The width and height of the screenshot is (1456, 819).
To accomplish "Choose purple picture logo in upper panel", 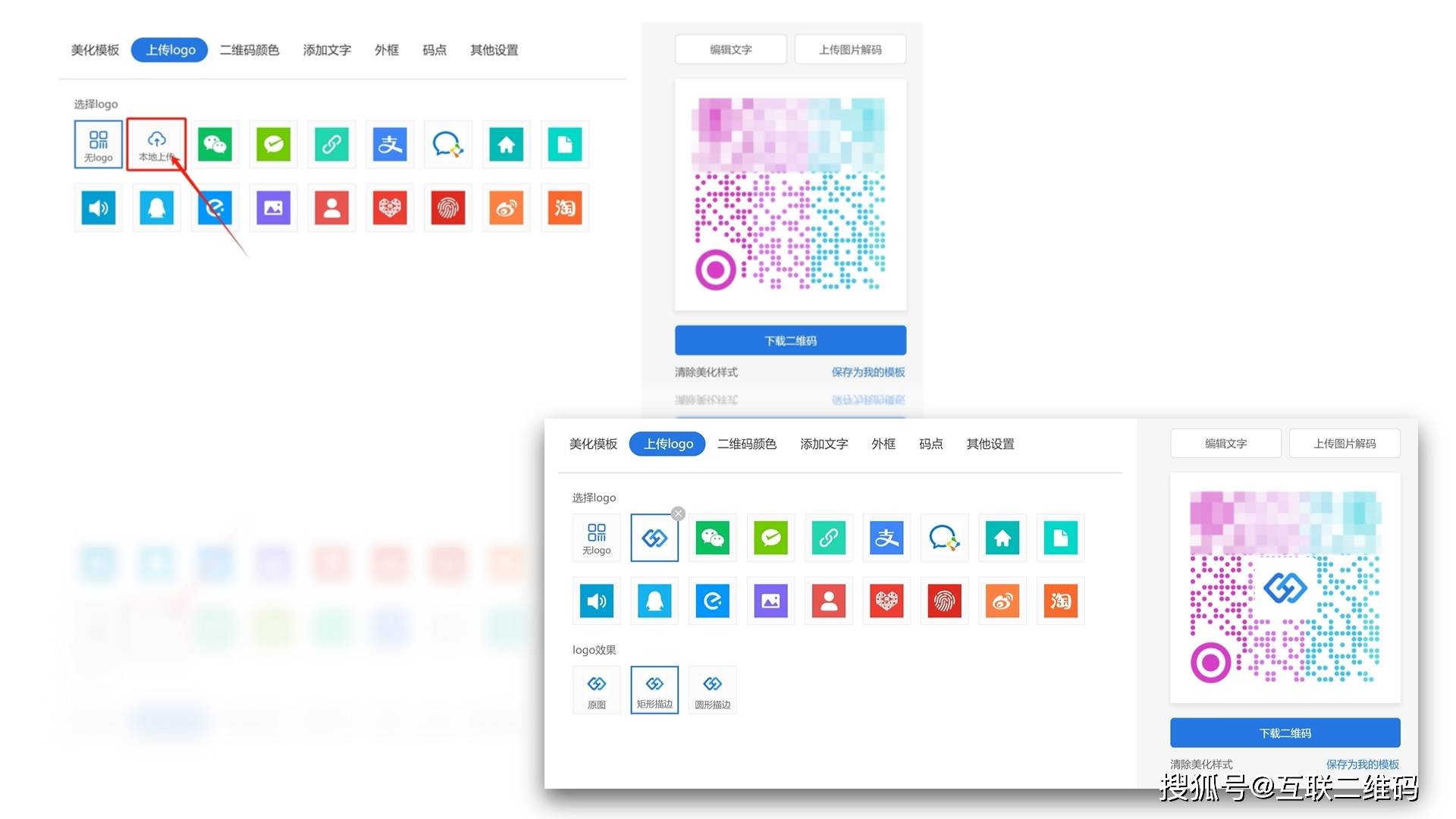I will [273, 208].
